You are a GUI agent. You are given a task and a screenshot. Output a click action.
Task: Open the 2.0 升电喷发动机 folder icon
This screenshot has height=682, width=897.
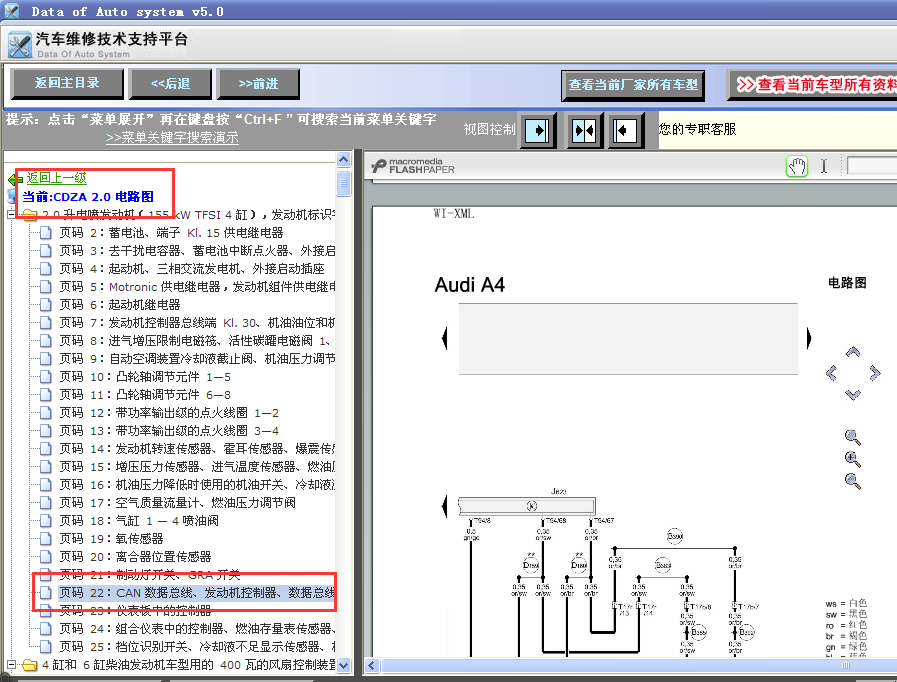click(30, 215)
